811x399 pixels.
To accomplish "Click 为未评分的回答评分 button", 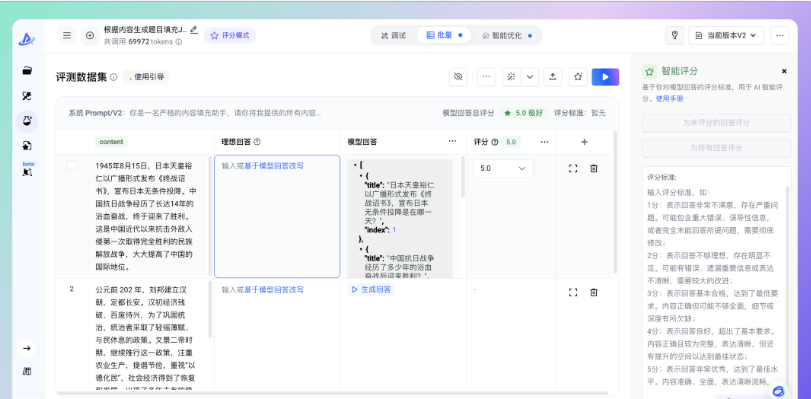I will pyautogui.click(x=716, y=123).
